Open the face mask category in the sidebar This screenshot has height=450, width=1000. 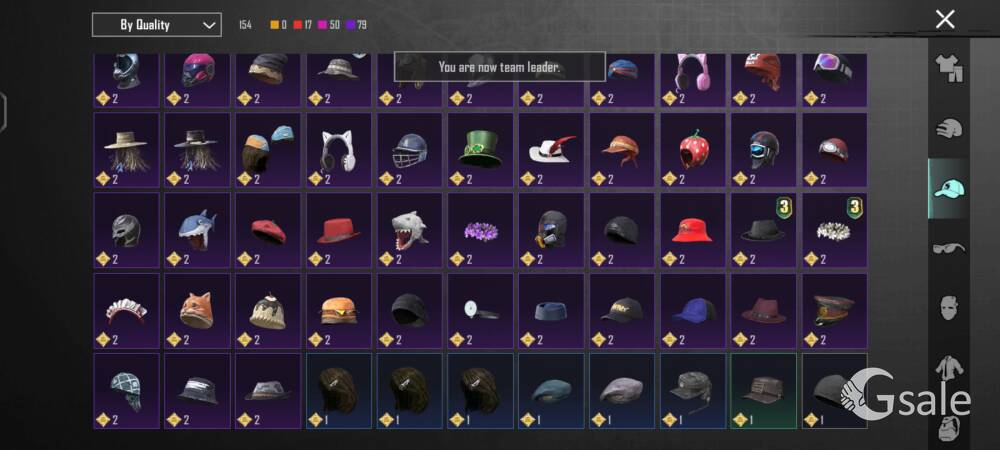coord(949,308)
